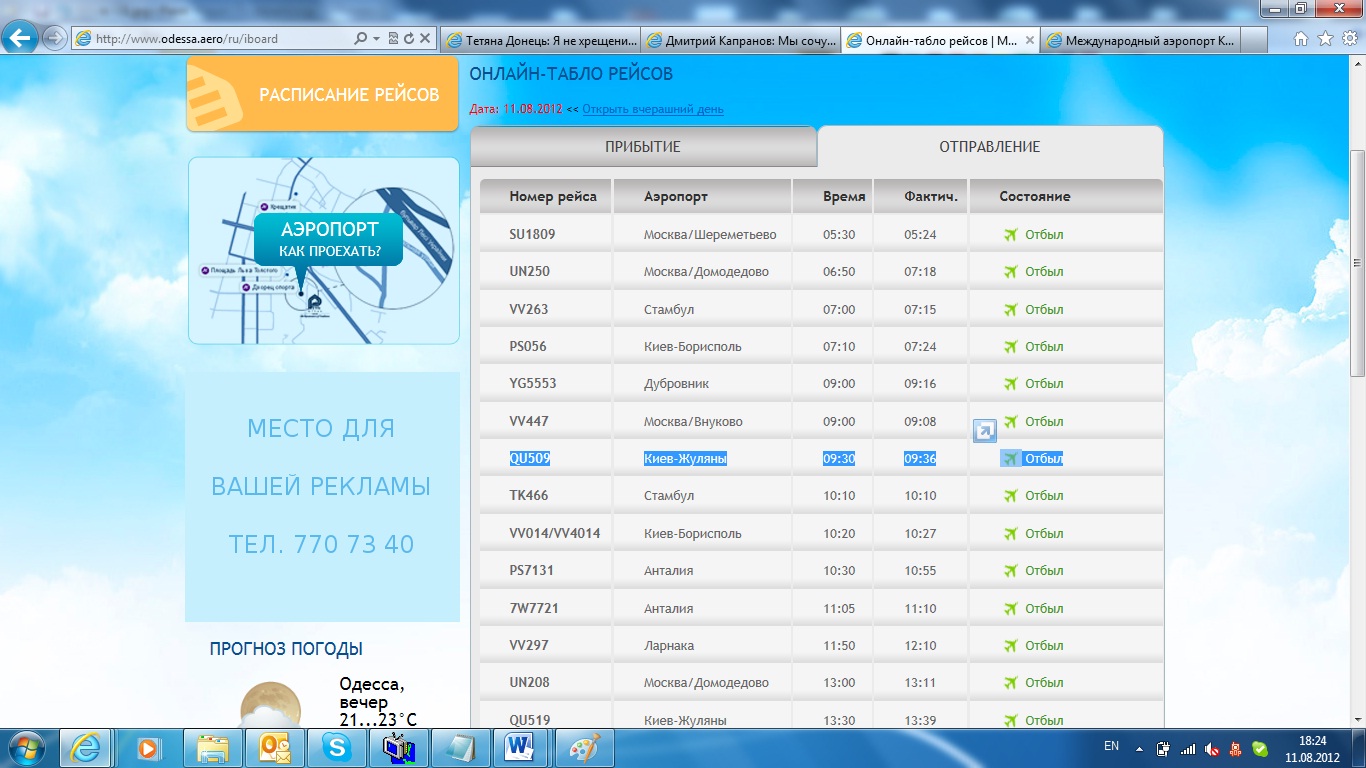
Task: Click the АЭРОПОРТ КАК ПРОЕХАТЬ map thumbnail
Action: click(323, 250)
